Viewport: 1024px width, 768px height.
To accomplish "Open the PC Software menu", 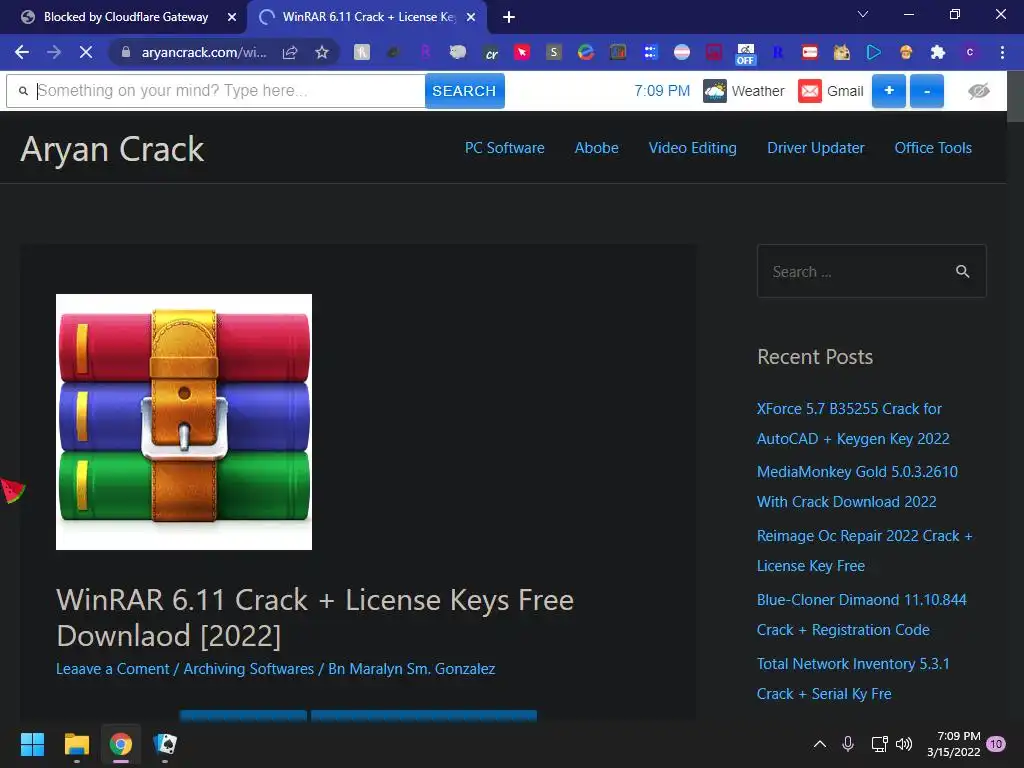I will point(504,148).
